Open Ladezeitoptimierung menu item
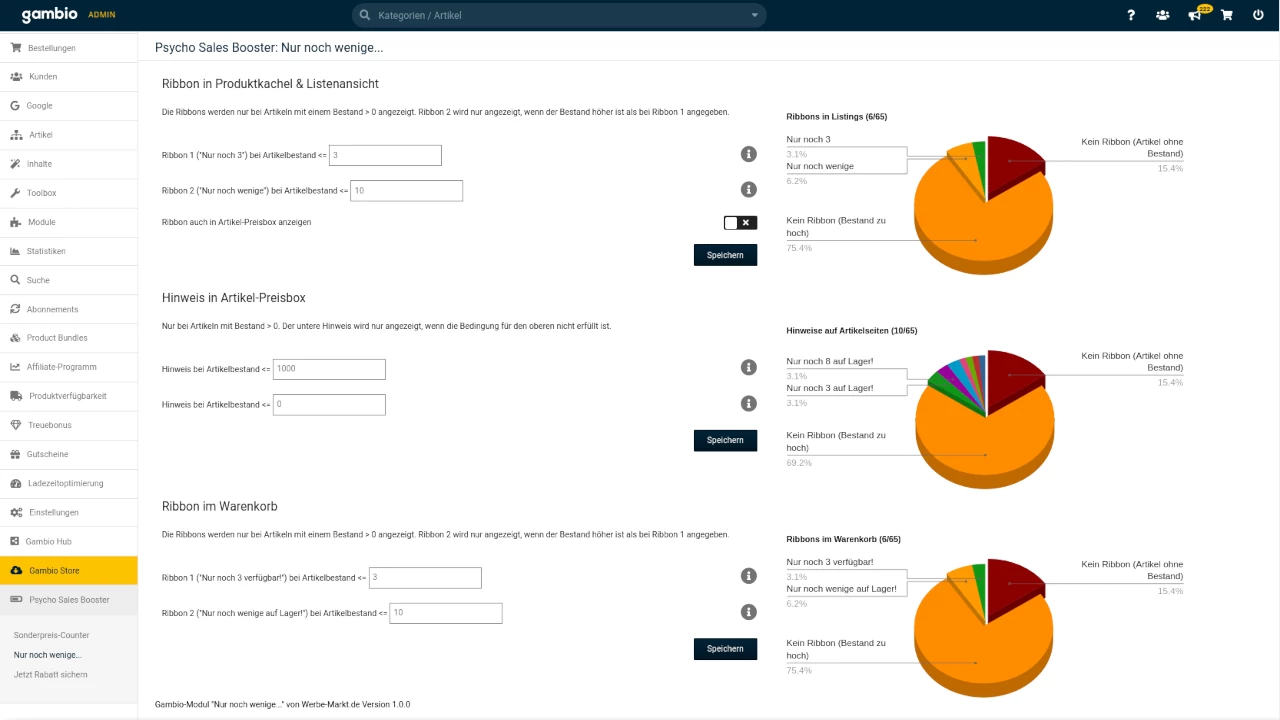 (69, 483)
